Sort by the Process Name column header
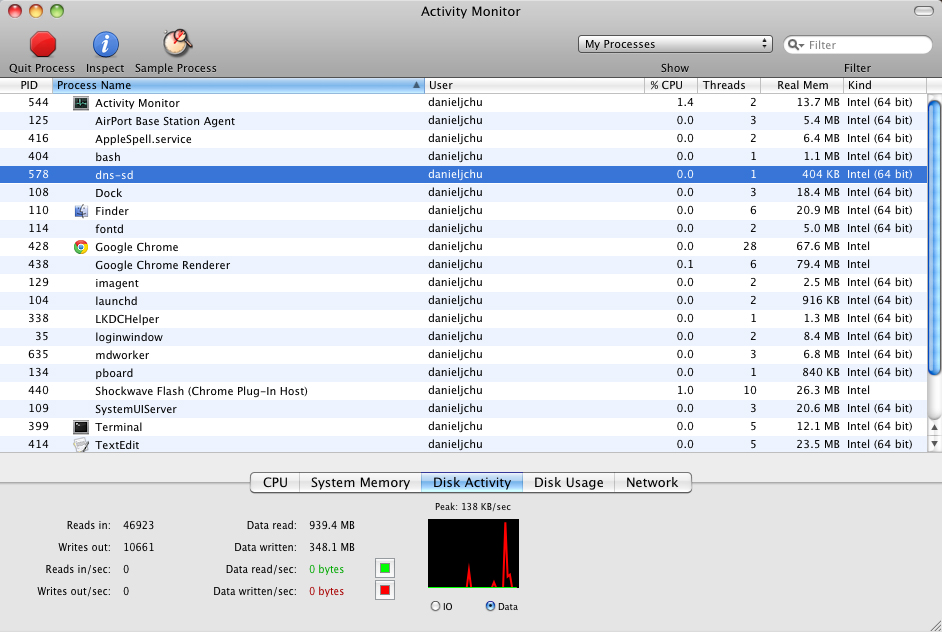Screen dimensions: 942x632 [238, 85]
